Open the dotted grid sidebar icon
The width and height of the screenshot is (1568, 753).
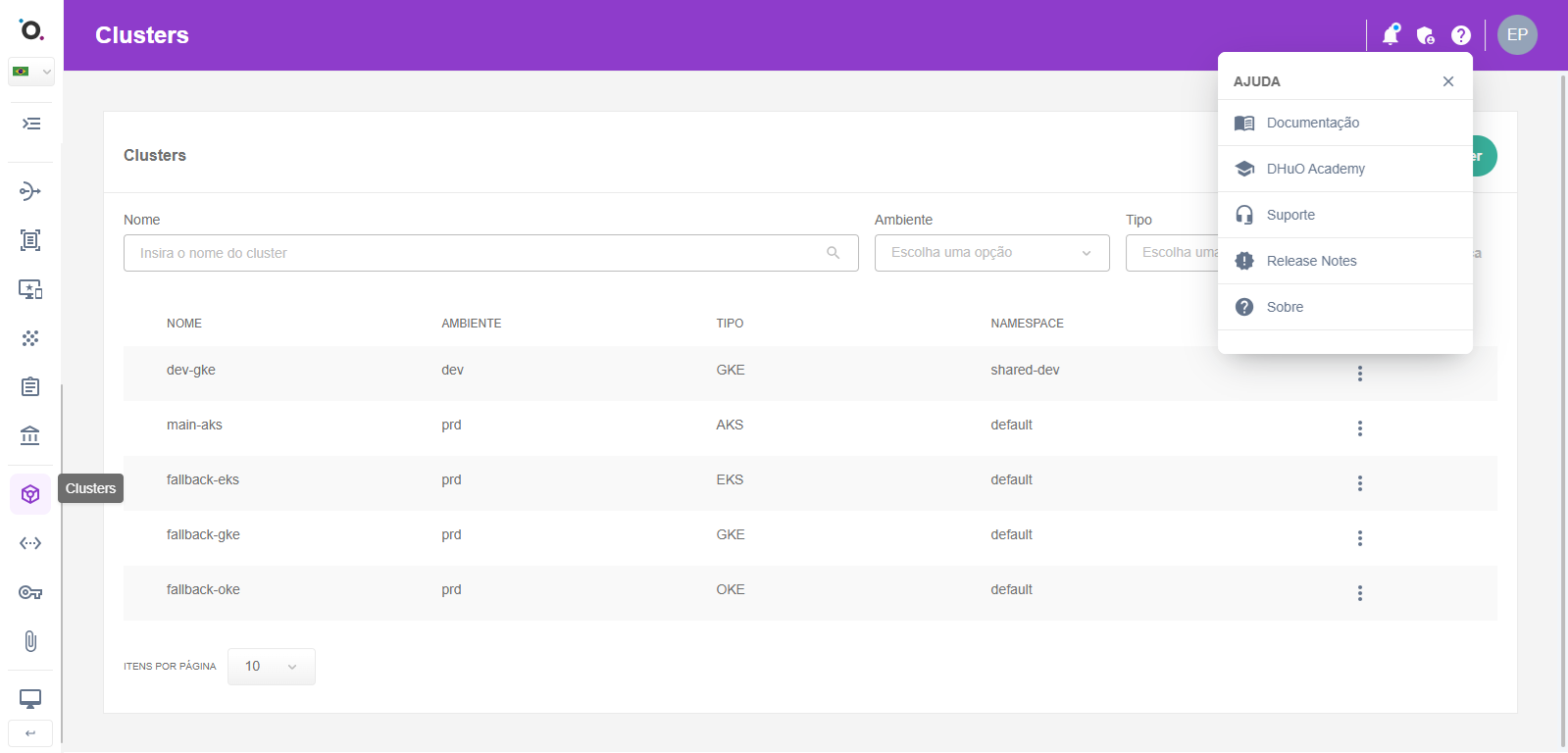pos(30,338)
